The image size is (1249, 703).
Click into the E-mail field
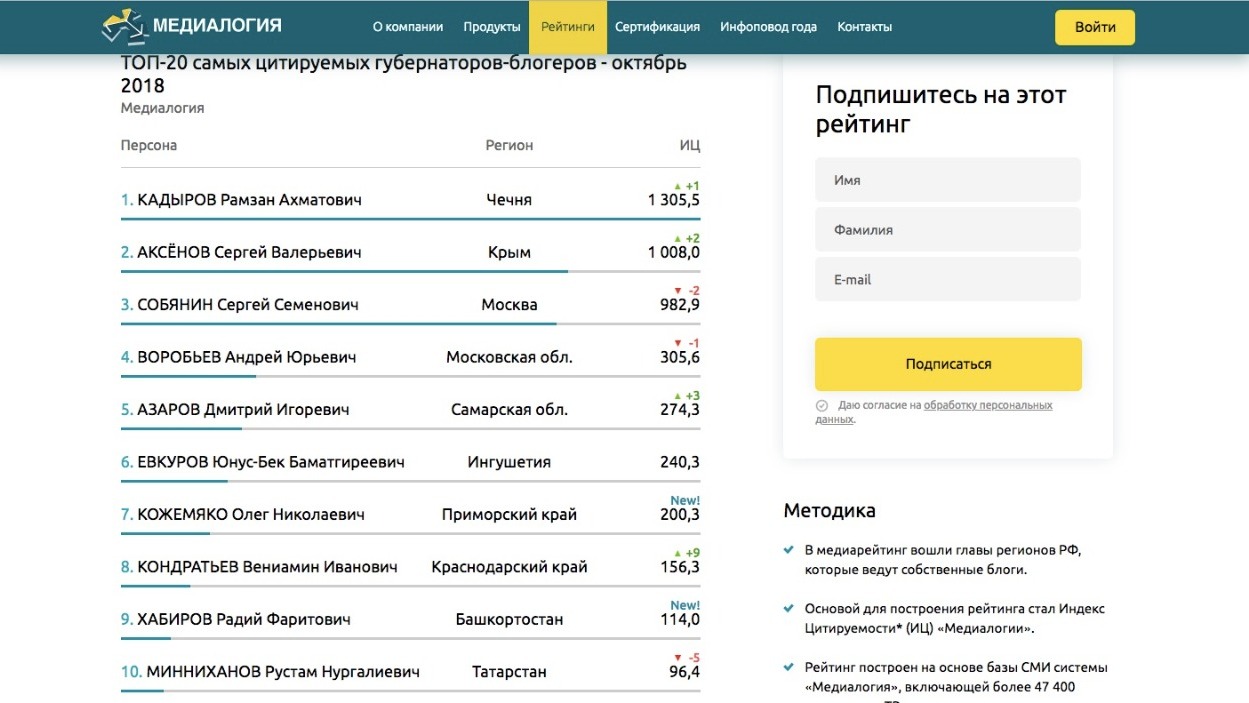(948, 280)
